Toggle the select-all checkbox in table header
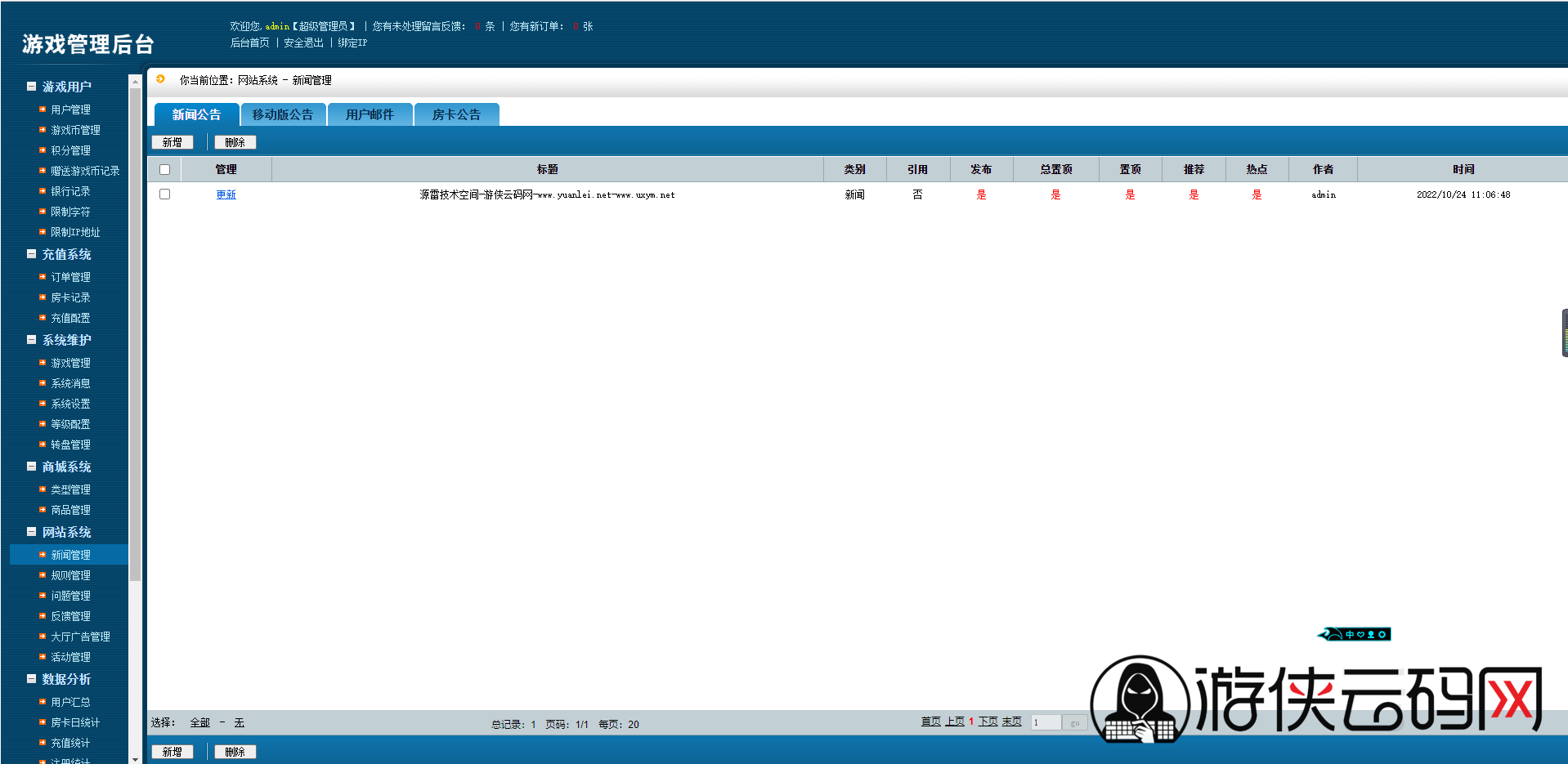The image size is (1568, 764). (164, 170)
